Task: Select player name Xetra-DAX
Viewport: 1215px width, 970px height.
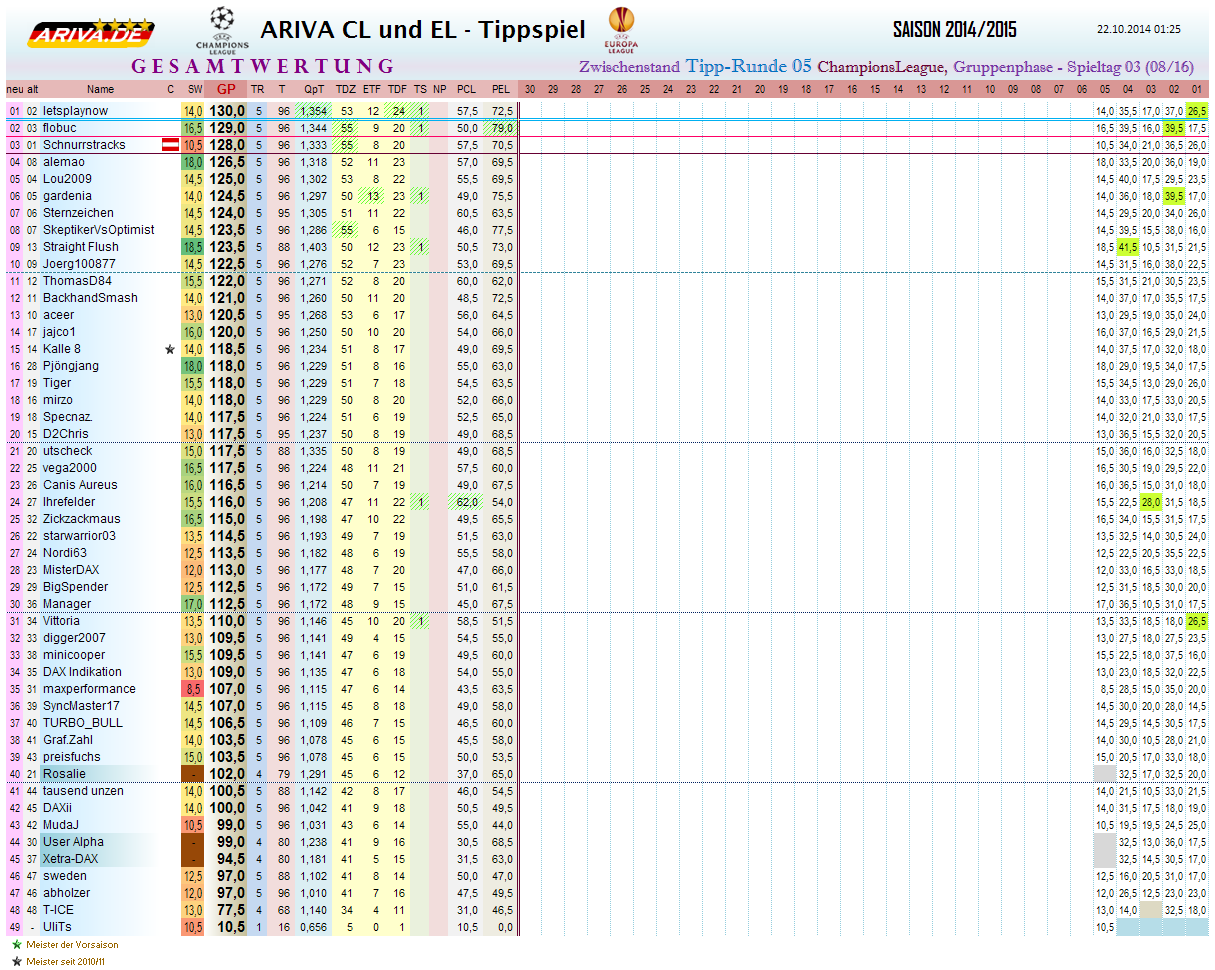Action: pos(72,859)
